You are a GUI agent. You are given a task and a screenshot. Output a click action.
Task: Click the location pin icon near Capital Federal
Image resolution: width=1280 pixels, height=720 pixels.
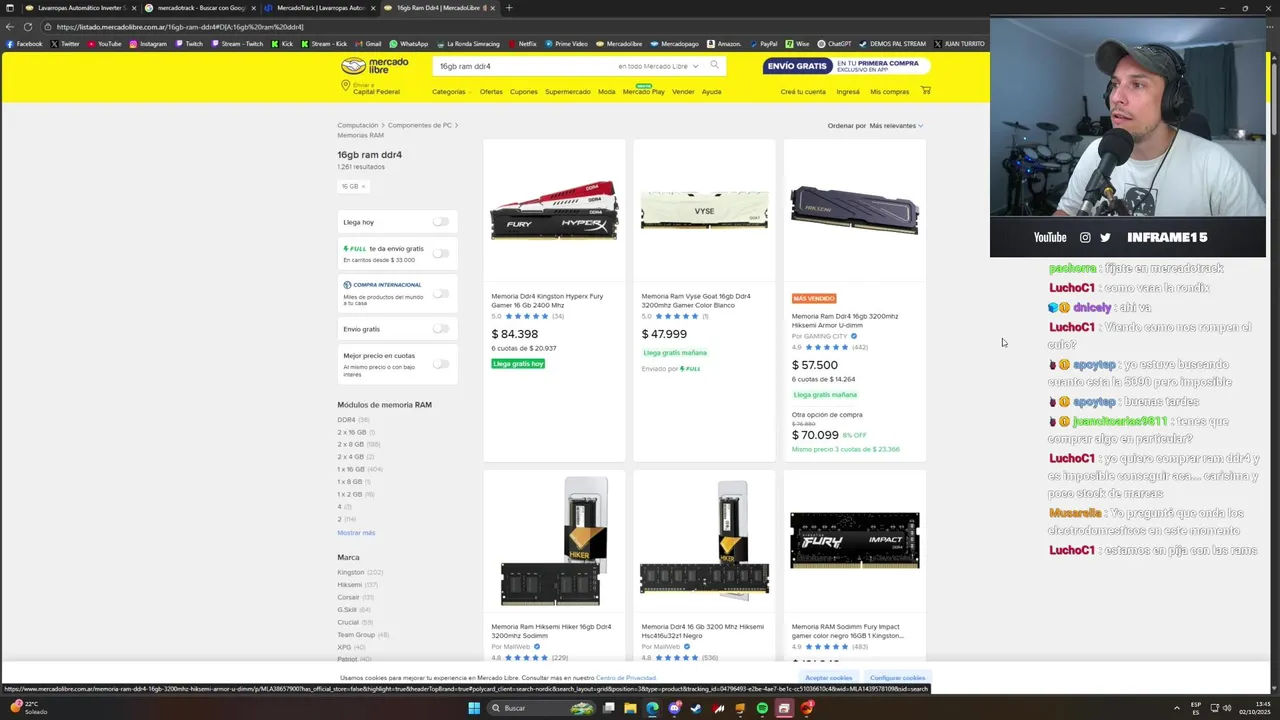(346, 87)
